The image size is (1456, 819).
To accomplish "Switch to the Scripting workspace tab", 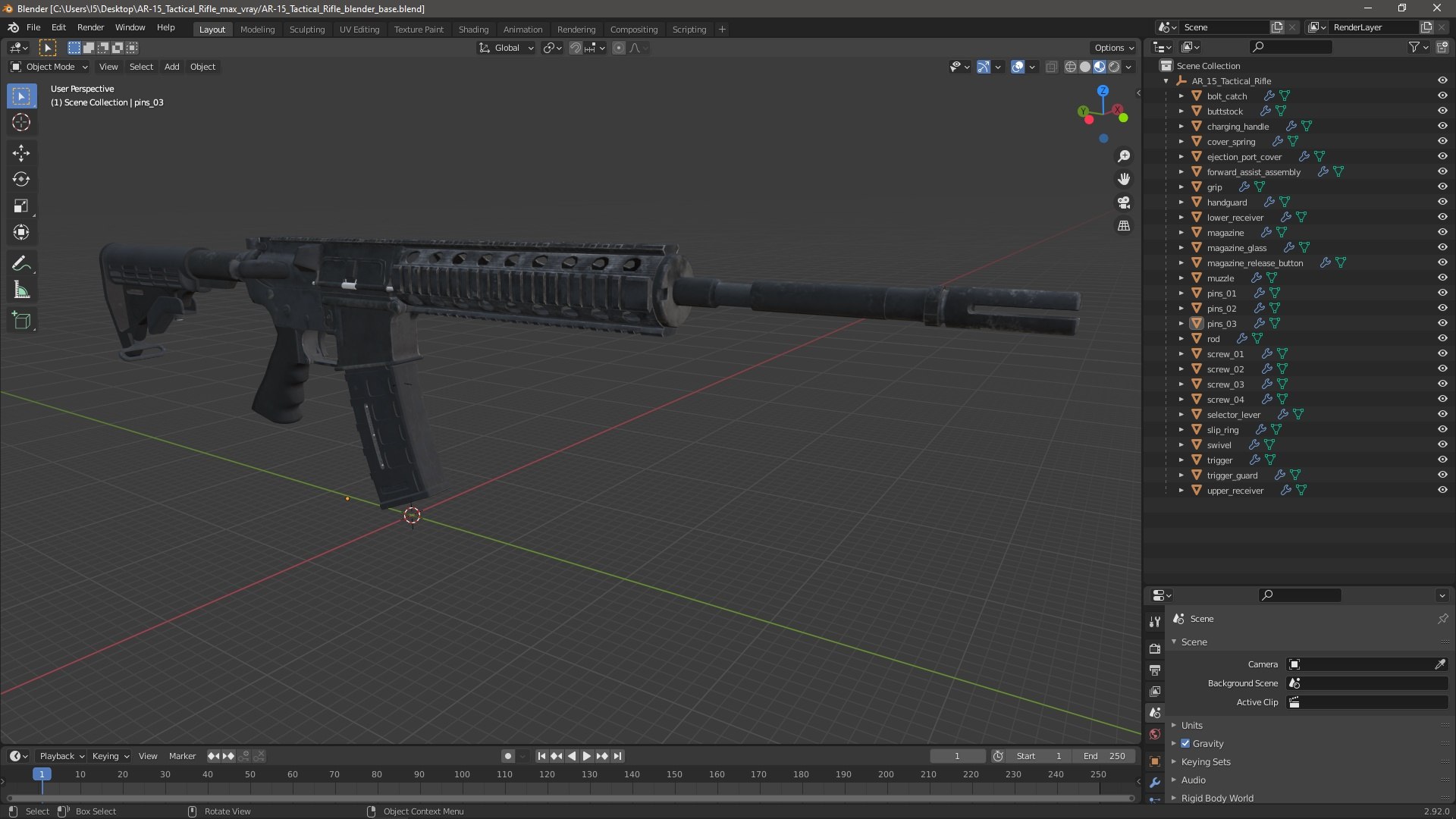I will click(689, 30).
